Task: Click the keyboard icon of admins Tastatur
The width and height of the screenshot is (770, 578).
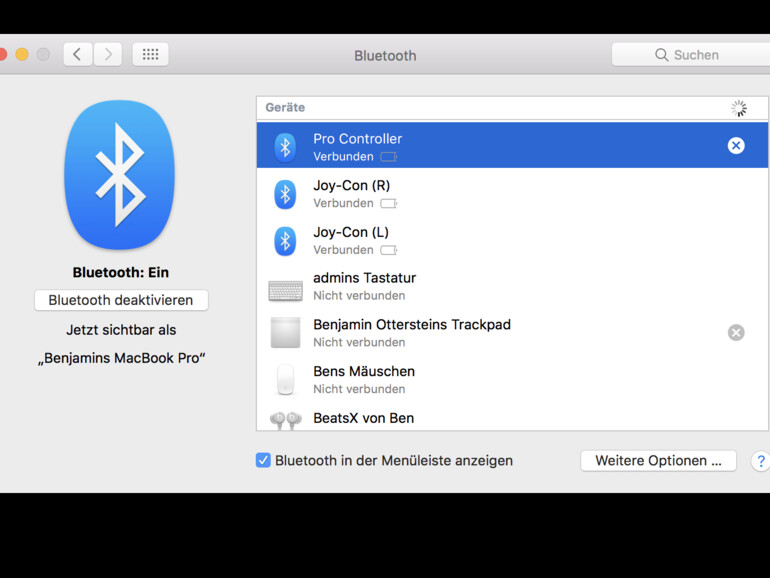Action: (x=285, y=291)
